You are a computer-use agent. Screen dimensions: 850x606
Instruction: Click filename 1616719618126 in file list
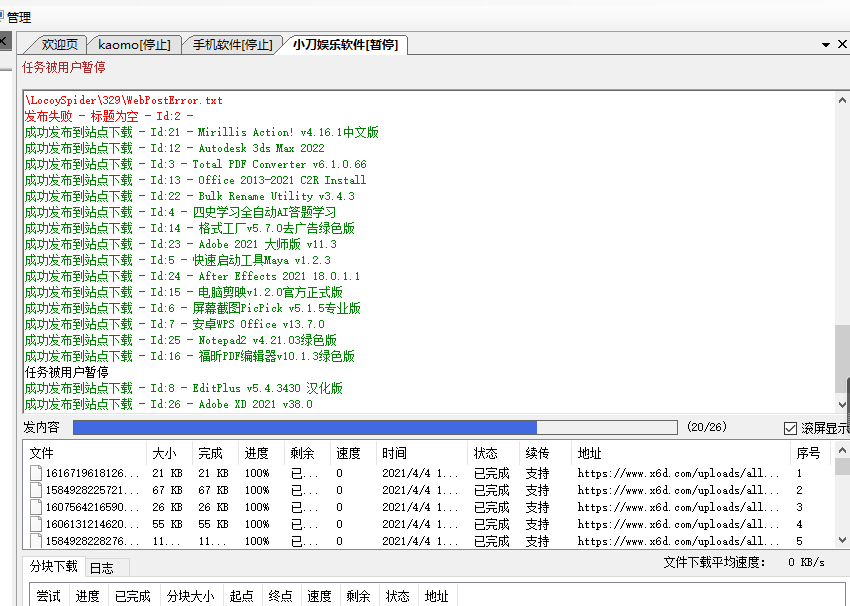coord(92,473)
